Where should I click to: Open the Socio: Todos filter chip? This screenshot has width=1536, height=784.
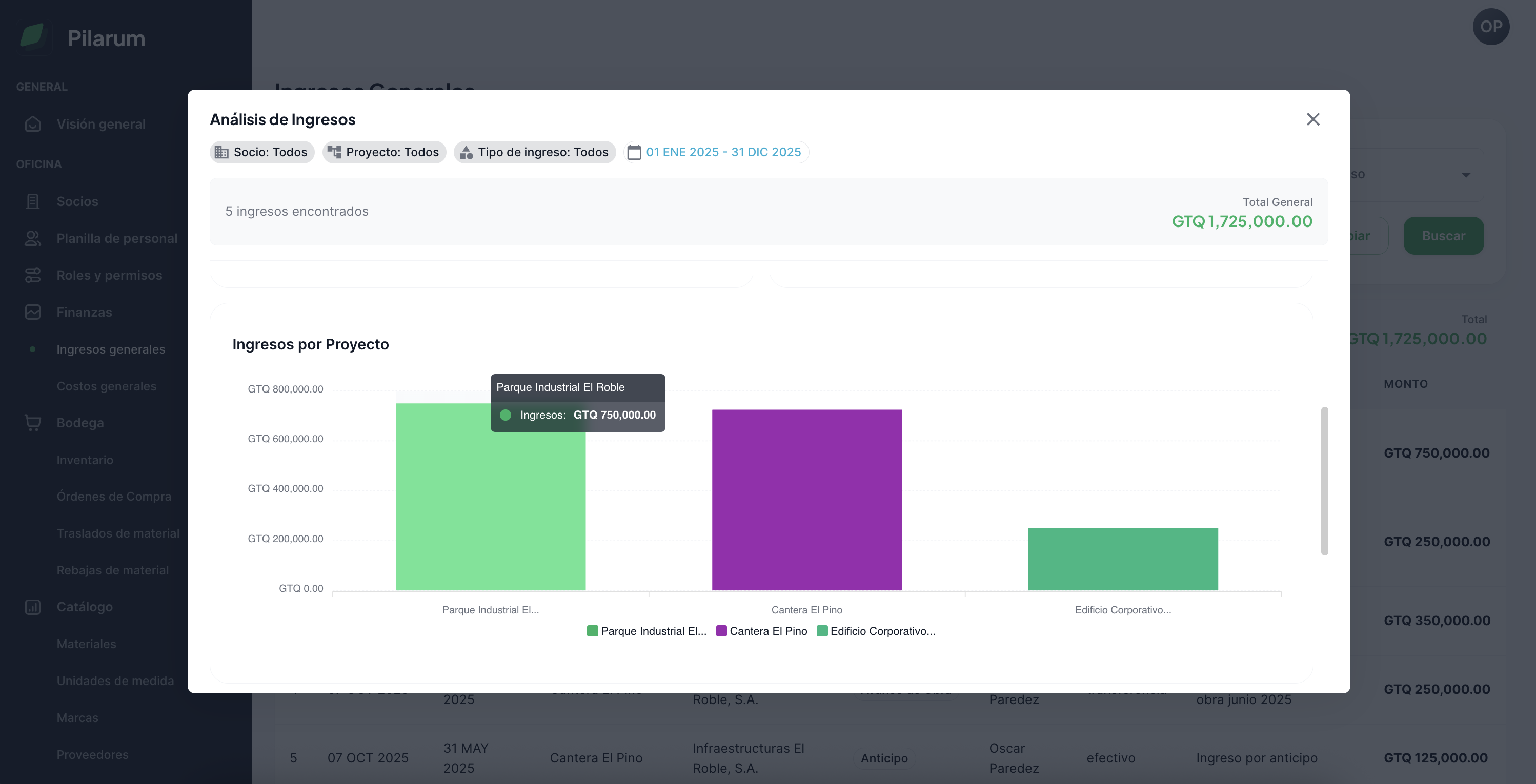coord(262,153)
